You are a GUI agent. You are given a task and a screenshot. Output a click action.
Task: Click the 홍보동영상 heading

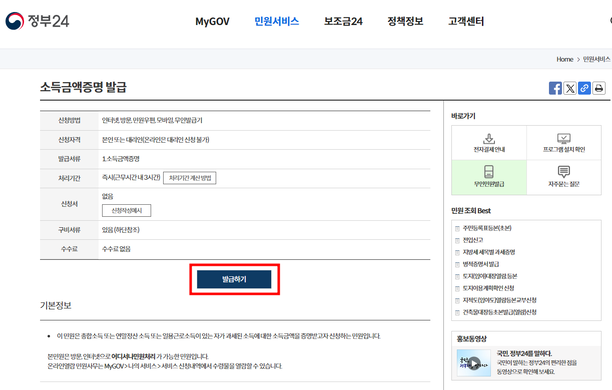(472, 339)
